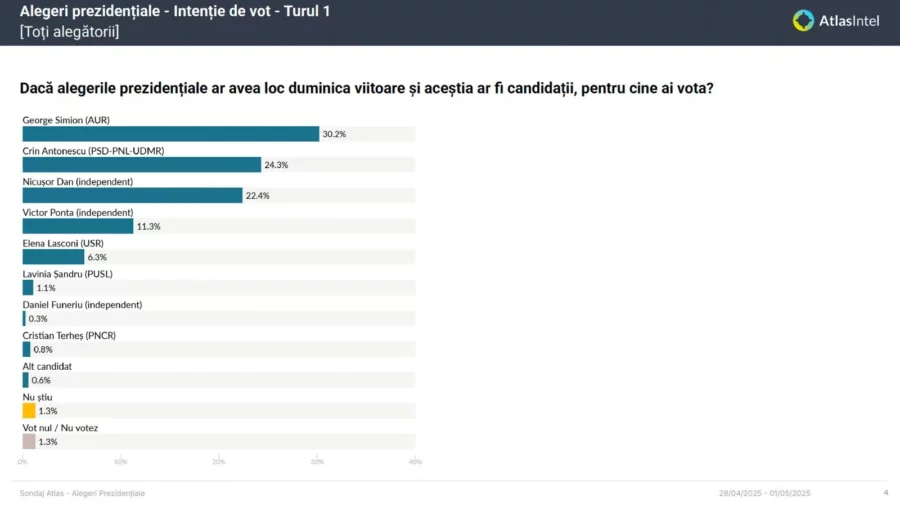Click the AtlasIntel brand name text
Viewport: 900px width, 506px height.
[849, 21]
